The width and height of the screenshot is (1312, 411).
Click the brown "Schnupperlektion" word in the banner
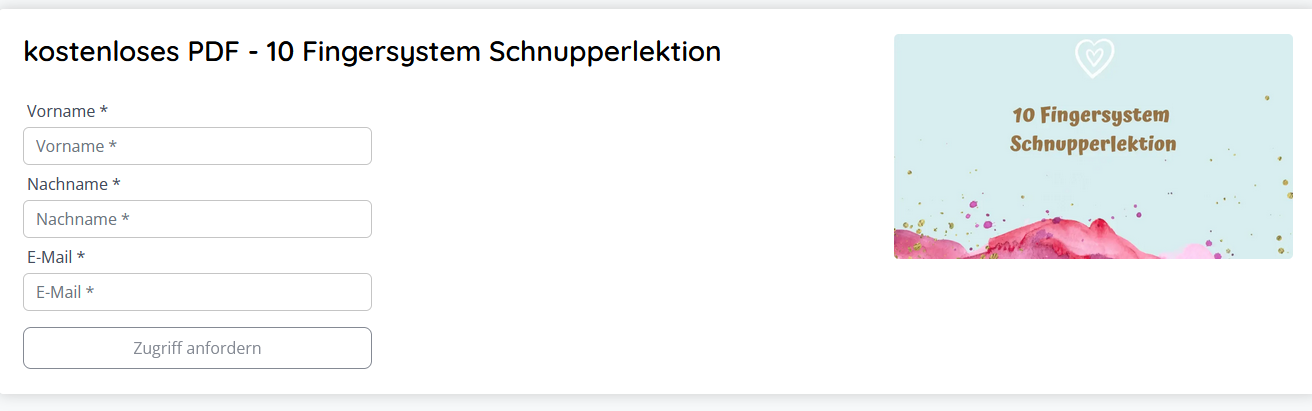pos(1092,144)
